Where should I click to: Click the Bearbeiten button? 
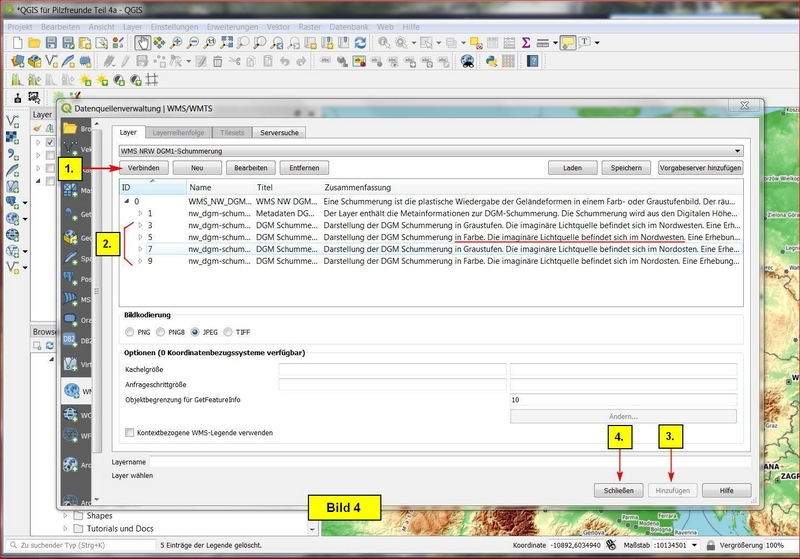tap(251, 168)
